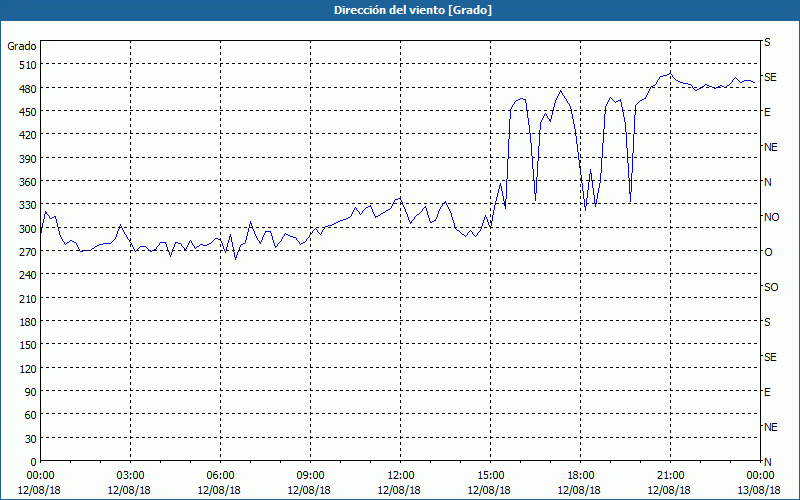Click the 00:00 label above date 13/08/18
Screen dimensions: 800x500
pyautogui.click(x=760, y=476)
